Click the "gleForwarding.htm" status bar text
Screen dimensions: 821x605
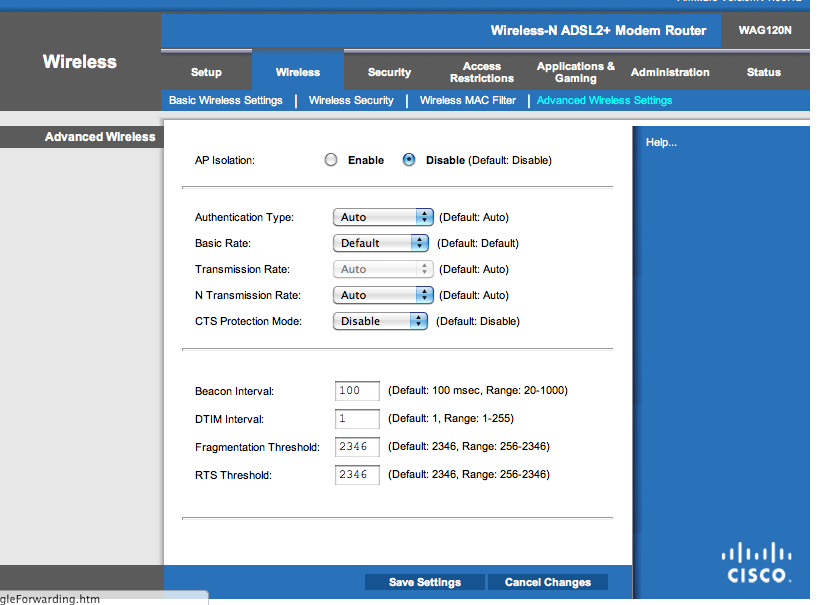(50, 599)
